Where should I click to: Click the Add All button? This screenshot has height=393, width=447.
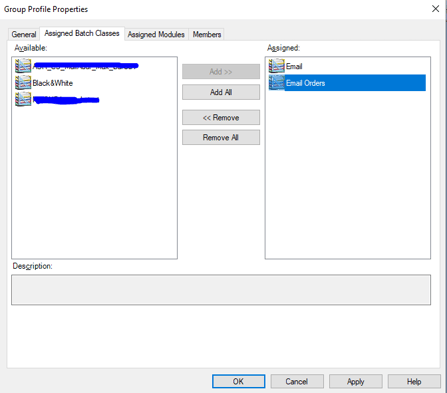[221, 92]
